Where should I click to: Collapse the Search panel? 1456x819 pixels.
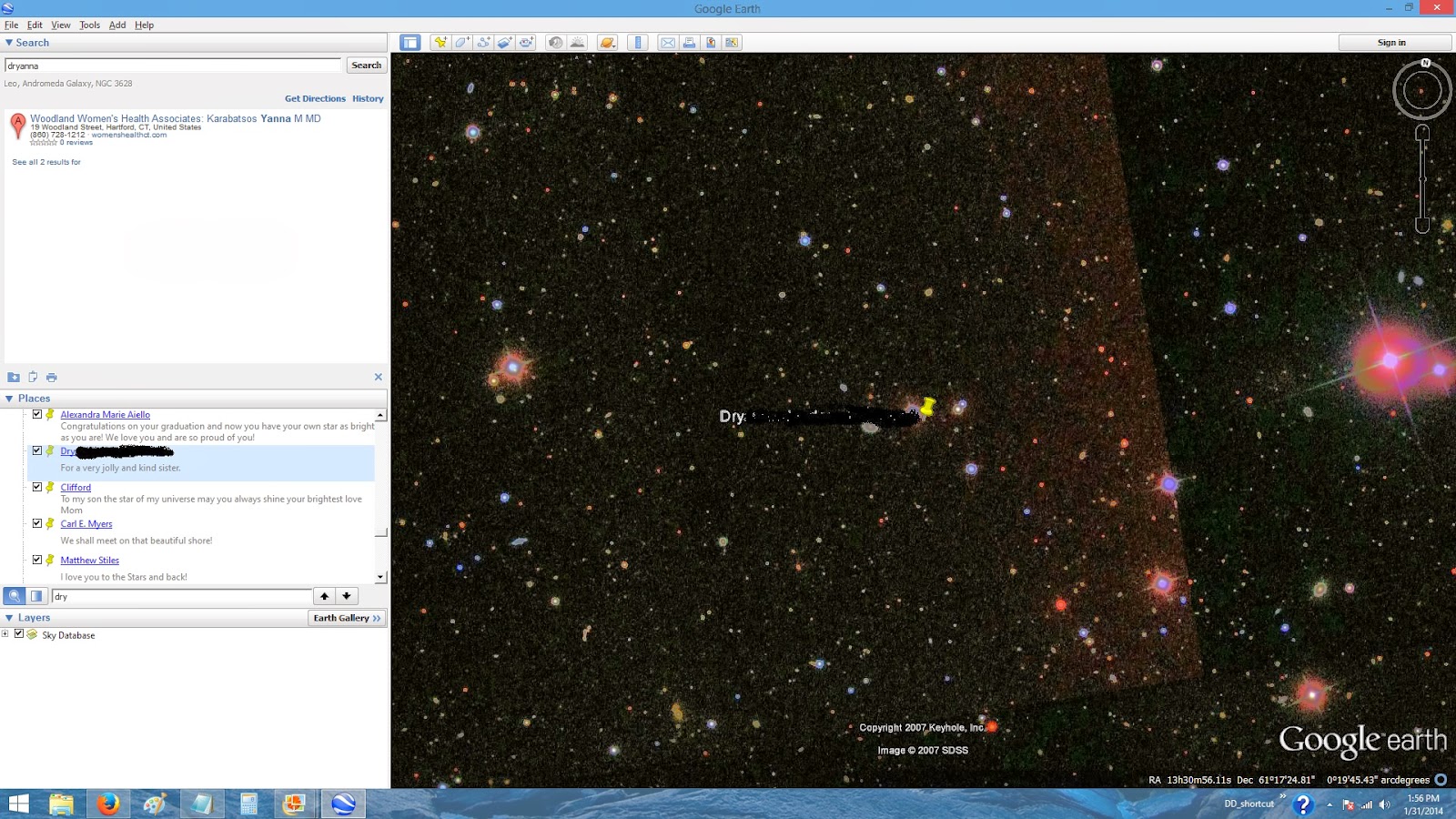(9, 43)
